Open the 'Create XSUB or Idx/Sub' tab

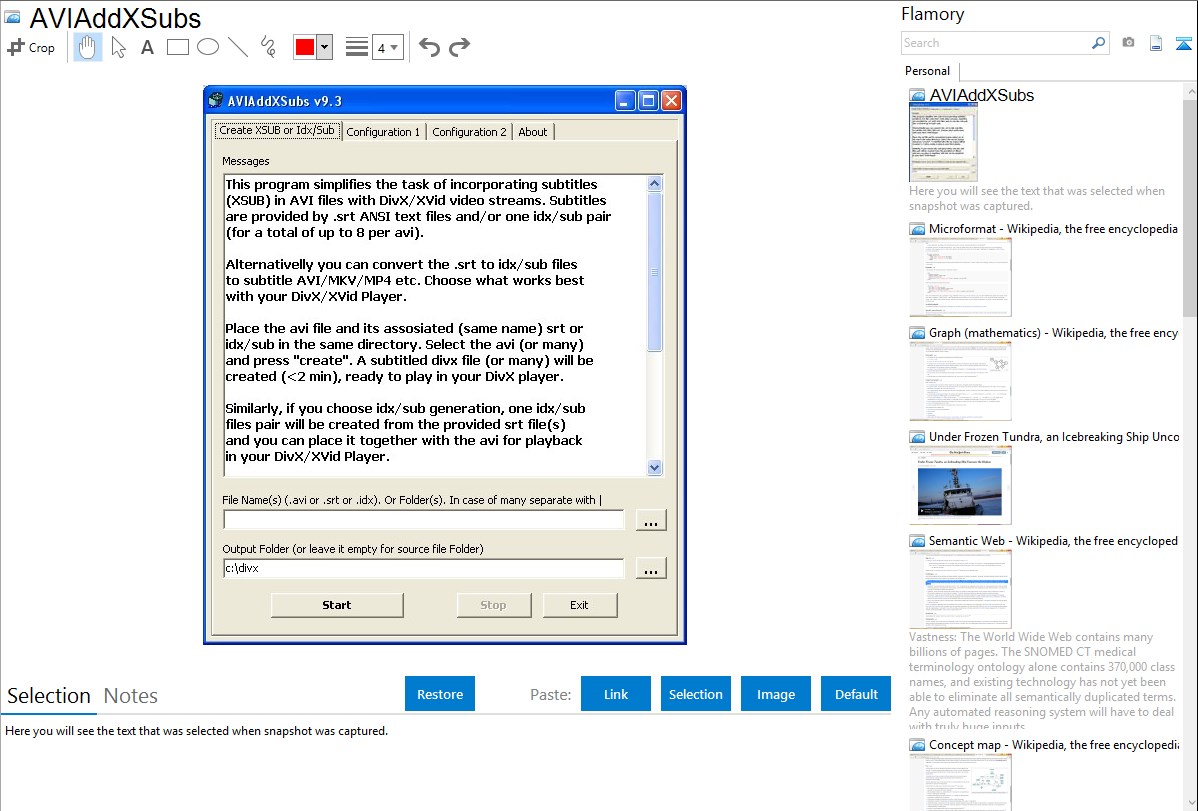(x=277, y=131)
